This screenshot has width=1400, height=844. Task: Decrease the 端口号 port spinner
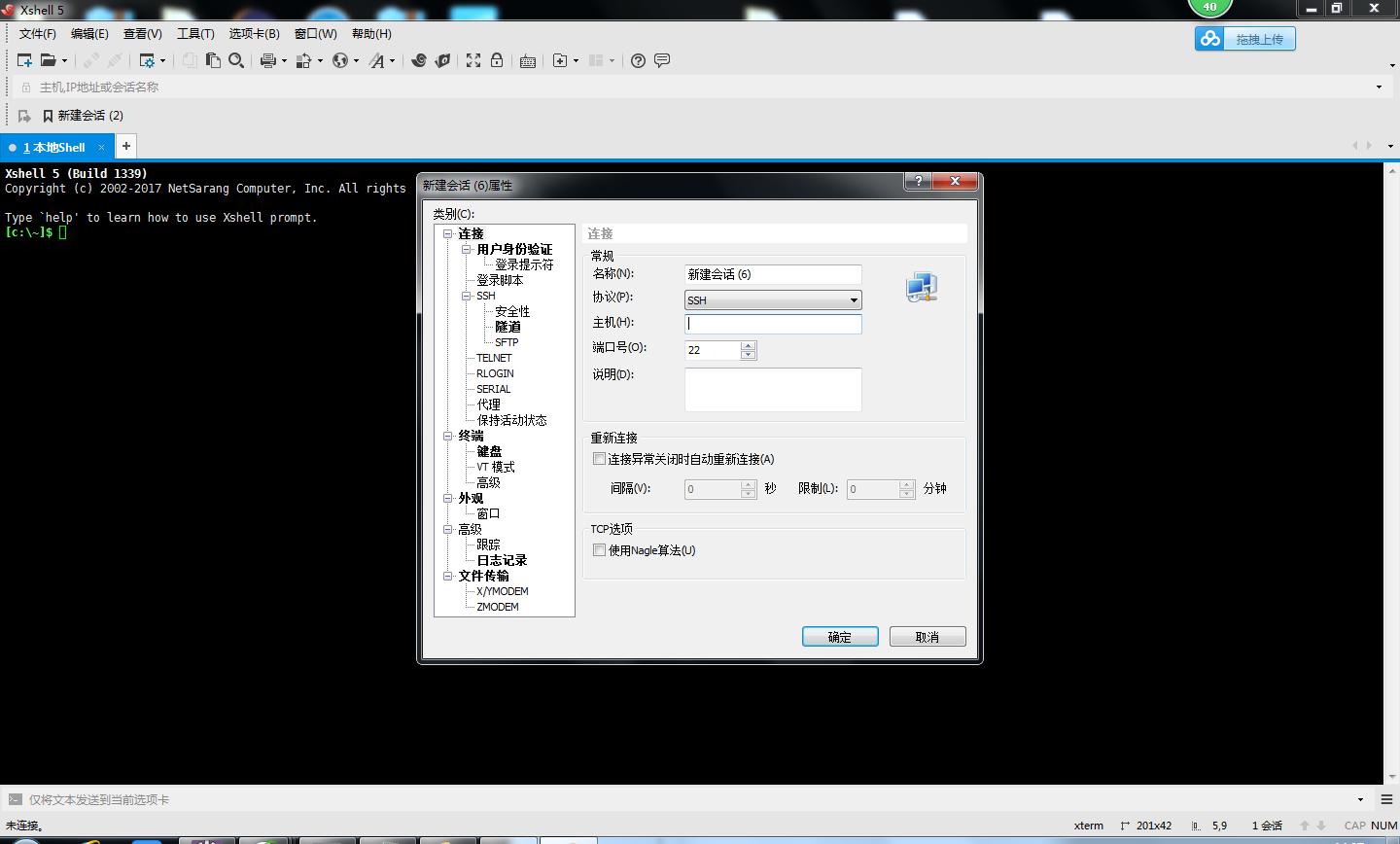(x=748, y=355)
